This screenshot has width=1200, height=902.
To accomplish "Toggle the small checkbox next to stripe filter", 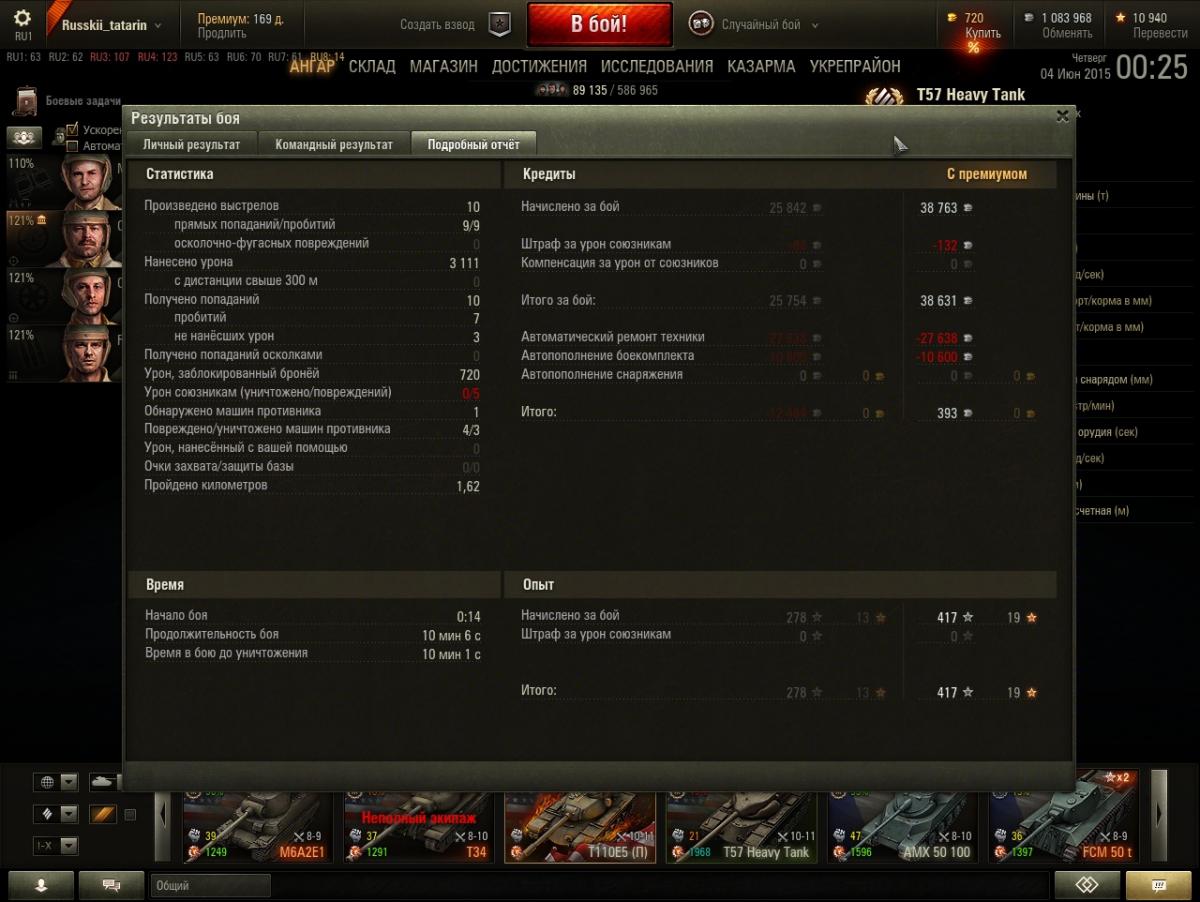I will tap(130, 814).
